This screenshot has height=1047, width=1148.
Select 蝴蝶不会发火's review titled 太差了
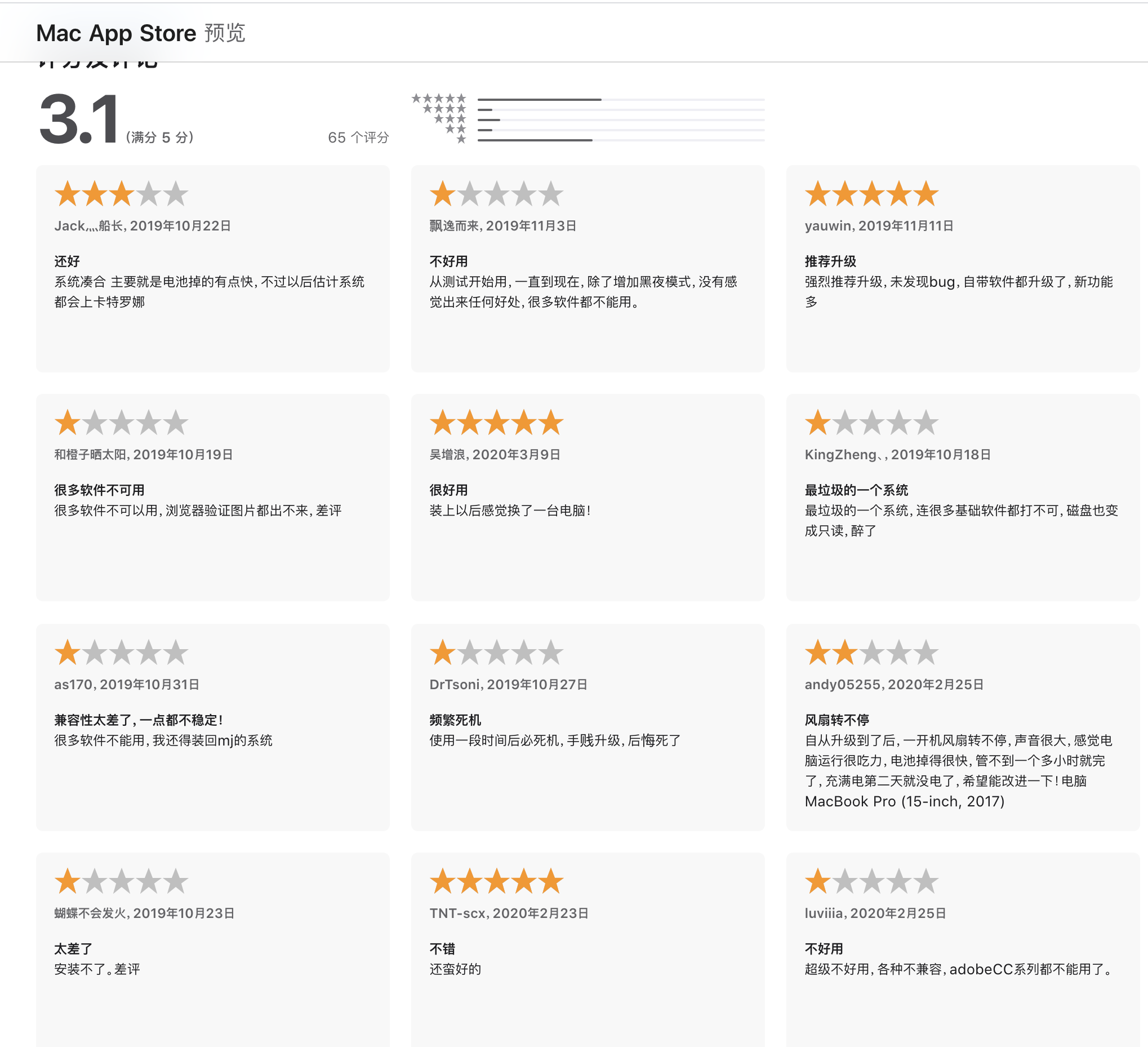[213, 950]
